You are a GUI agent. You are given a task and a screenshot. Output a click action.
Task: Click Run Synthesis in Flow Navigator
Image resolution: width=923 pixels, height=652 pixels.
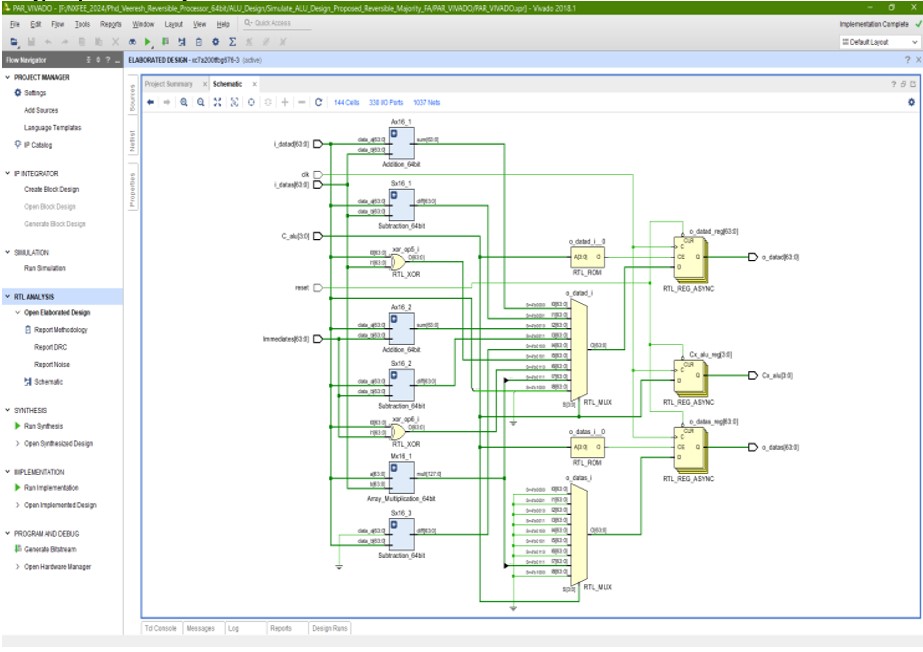[44, 426]
